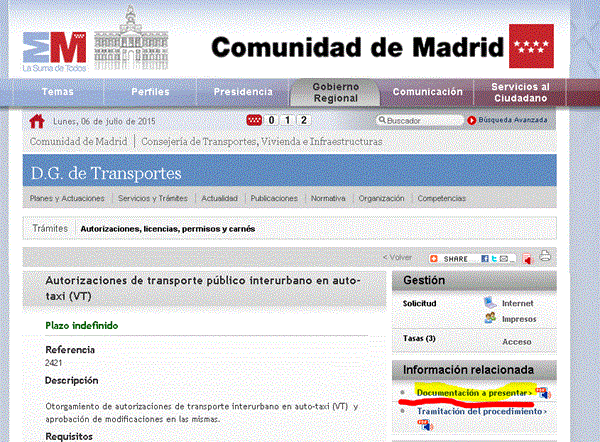Viewport: 600px width, 442px height.
Task: Open the Internet application link
Action: click(x=517, y=303)
